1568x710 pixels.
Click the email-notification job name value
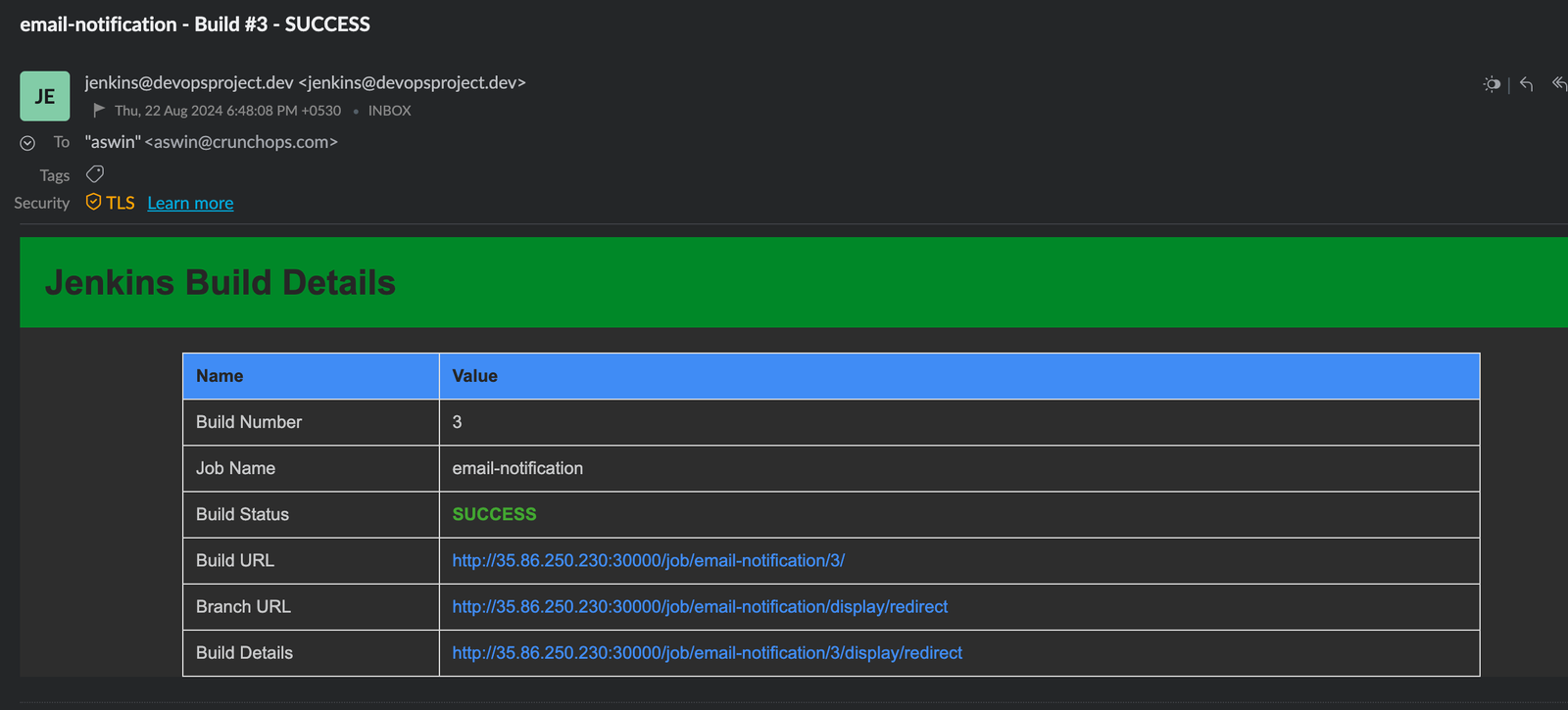(517, 468)
